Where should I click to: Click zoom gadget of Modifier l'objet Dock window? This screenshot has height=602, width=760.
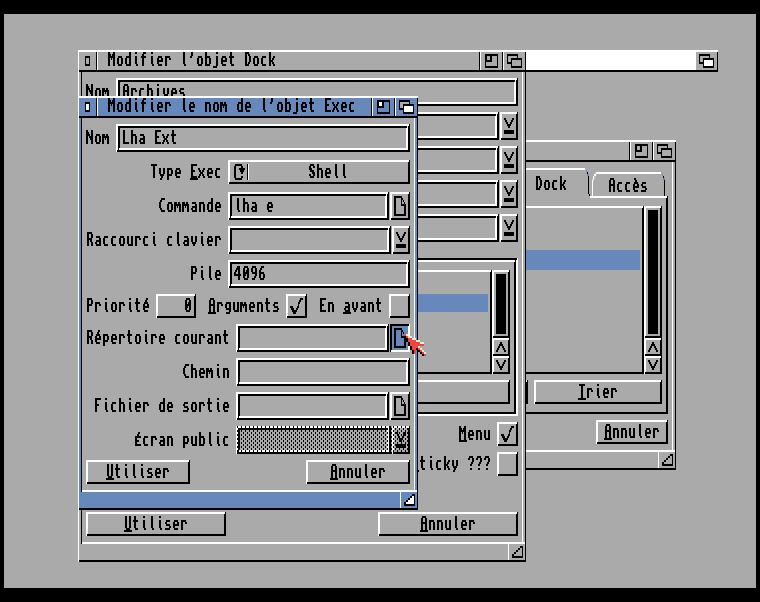(x=491, y=61)
